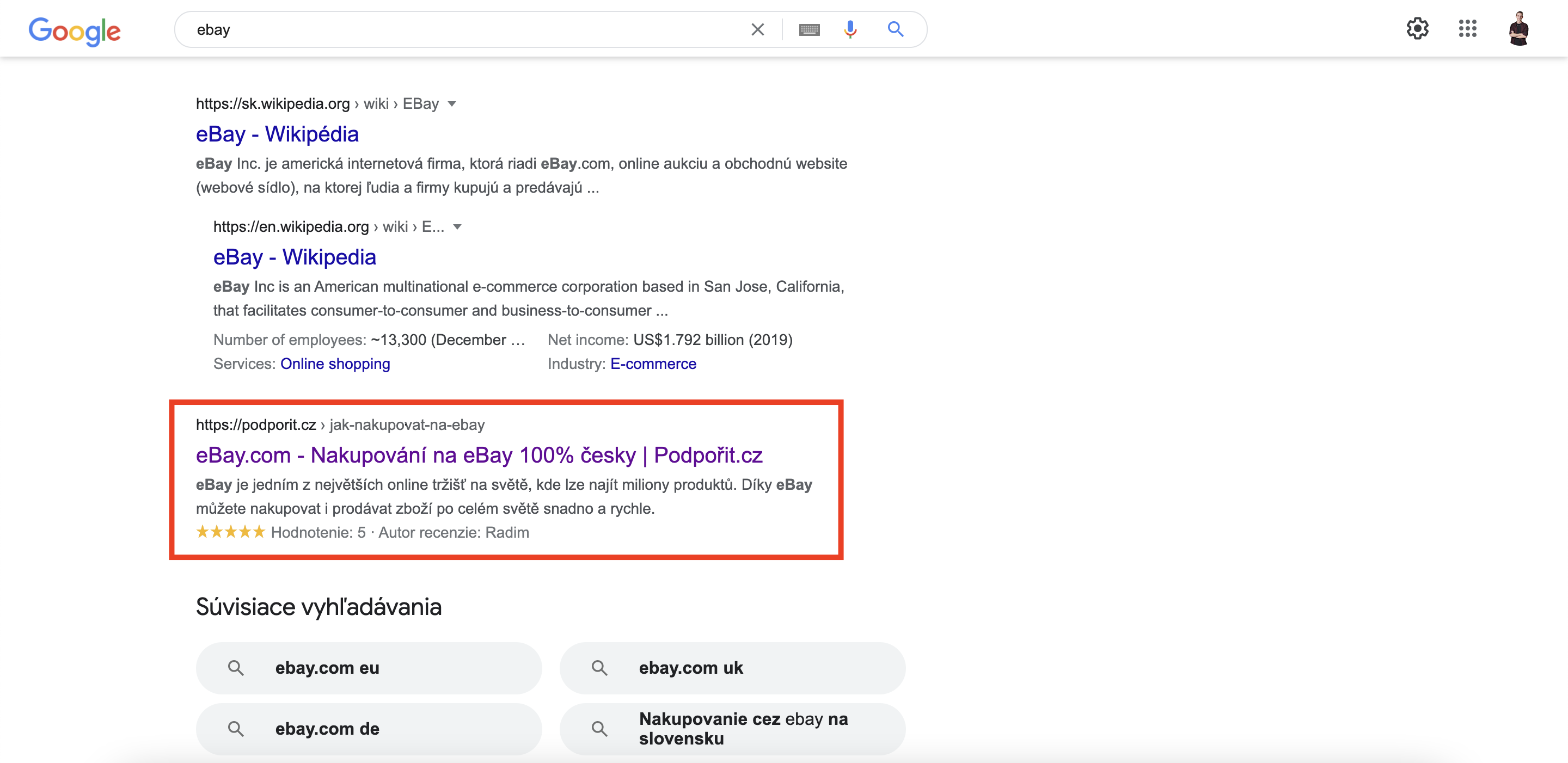The width and height of the screenshot is (1568, 763).
Task: Click the podporit.cz URL breadcrumb
Action: 340,424
